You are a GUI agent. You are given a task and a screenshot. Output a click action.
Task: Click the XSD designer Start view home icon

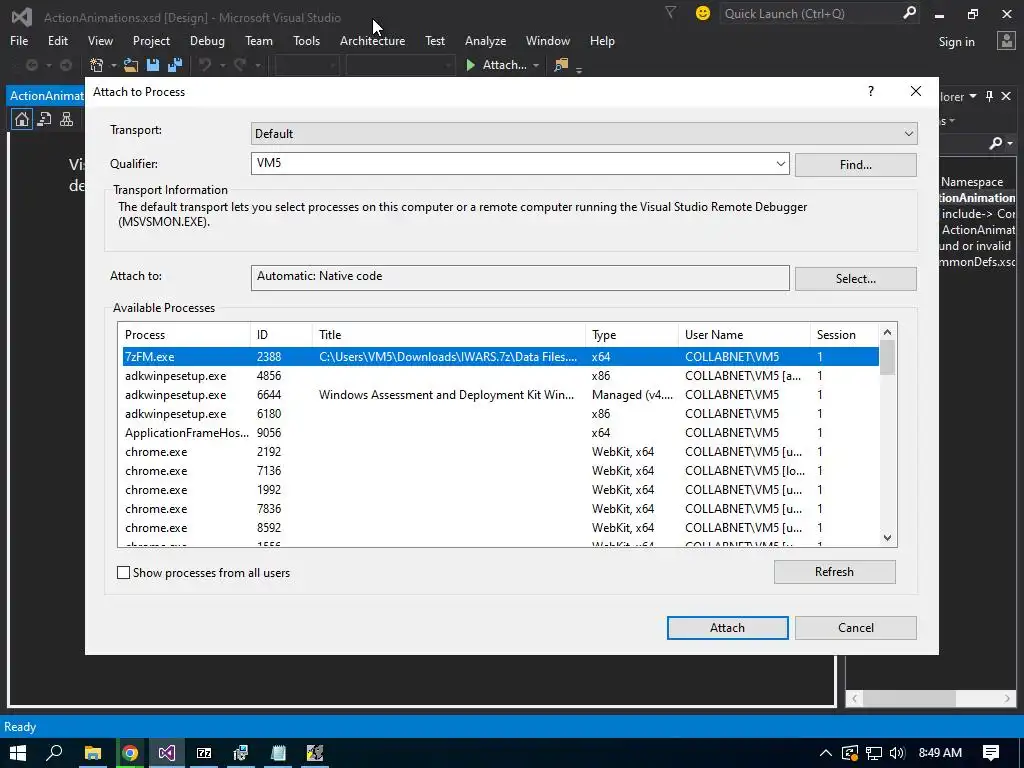(x=22, y=119)
